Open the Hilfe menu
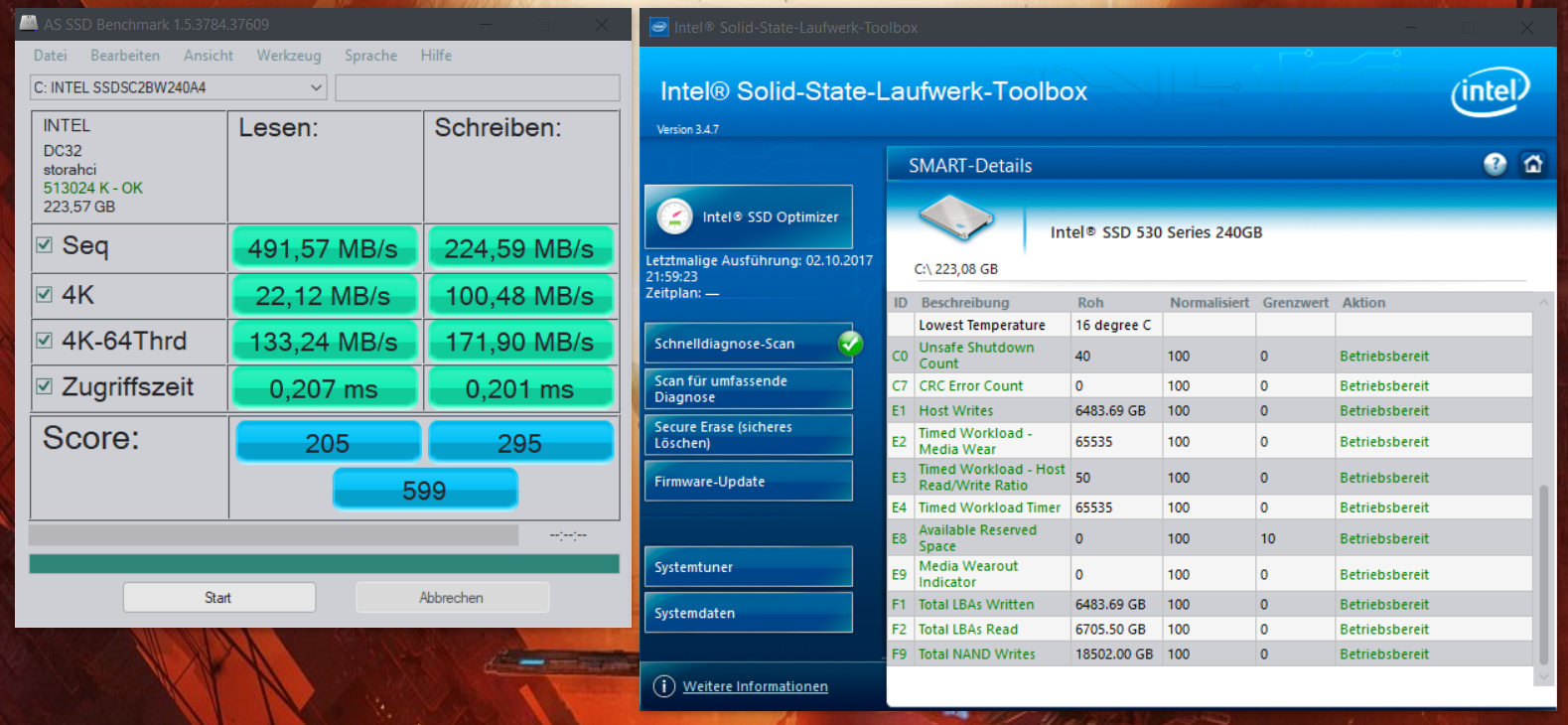Viewport: 1568px width, 725px height. [x=436, y=56]
